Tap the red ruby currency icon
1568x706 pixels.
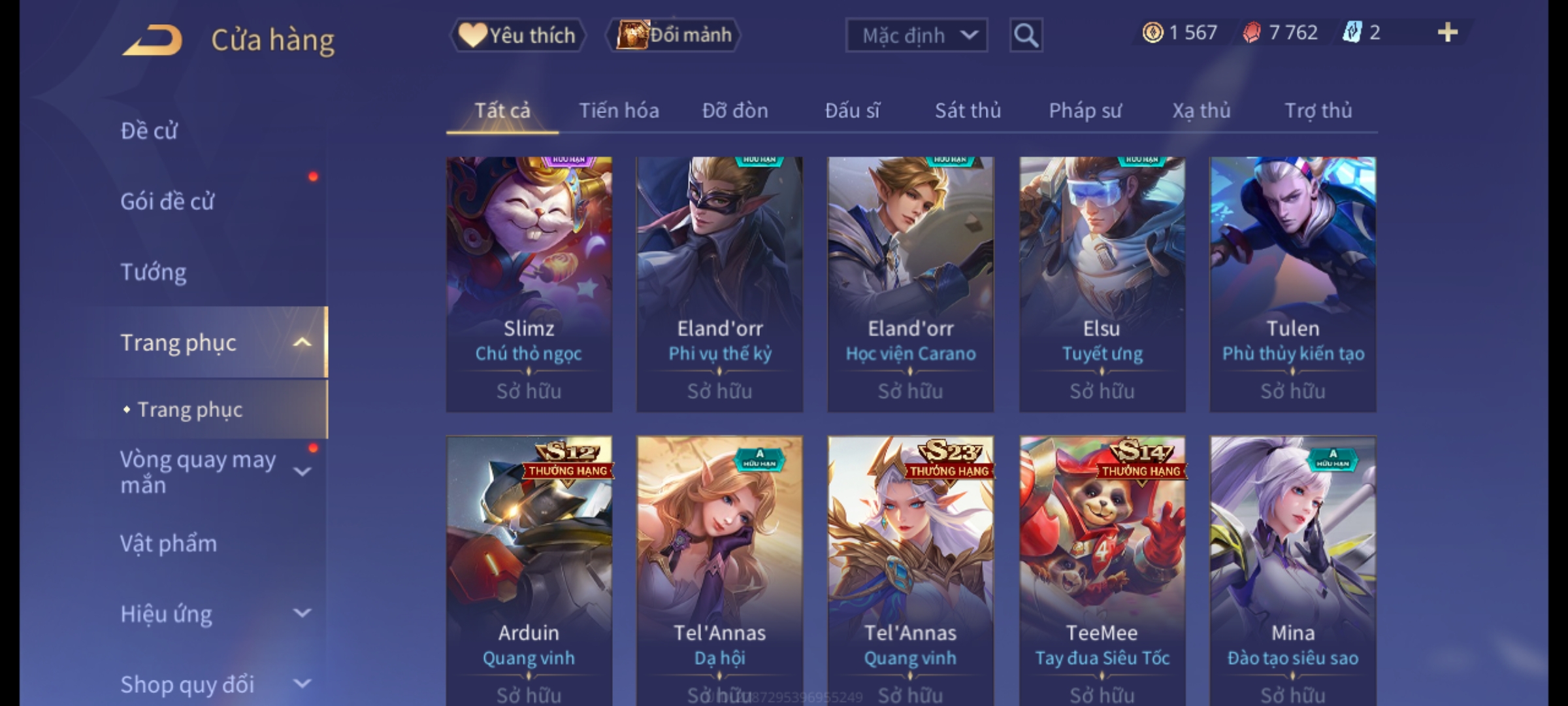click(x=1251, y=33)
